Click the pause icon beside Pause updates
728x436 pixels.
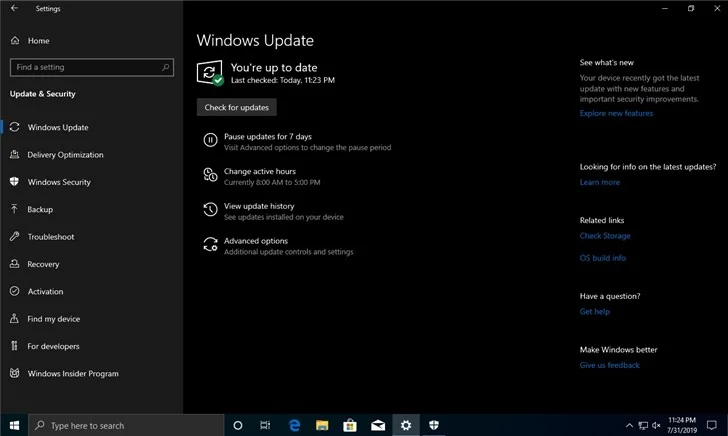[210, 140]
